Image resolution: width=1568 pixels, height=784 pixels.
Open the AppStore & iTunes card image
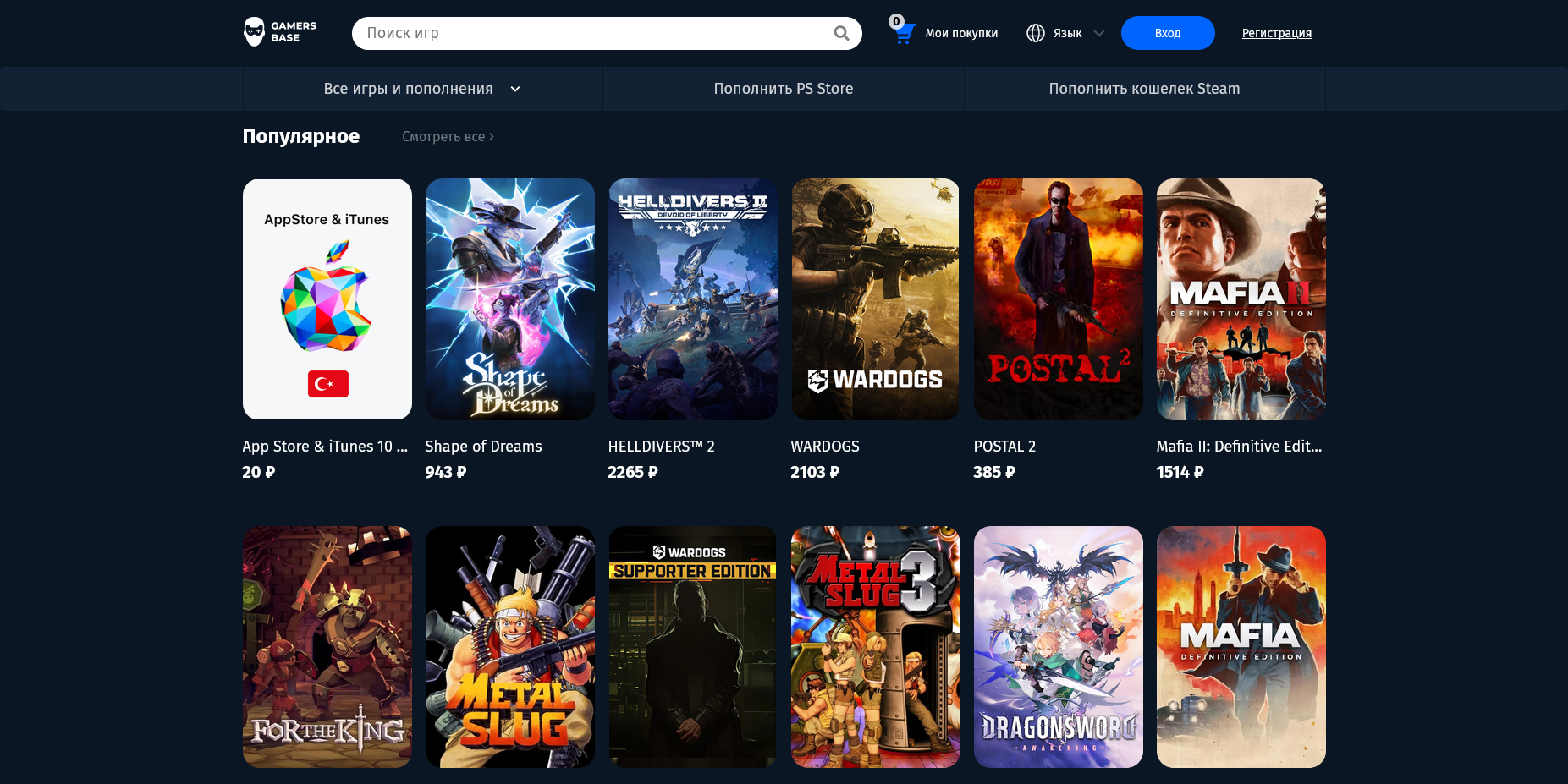point(327,299)
